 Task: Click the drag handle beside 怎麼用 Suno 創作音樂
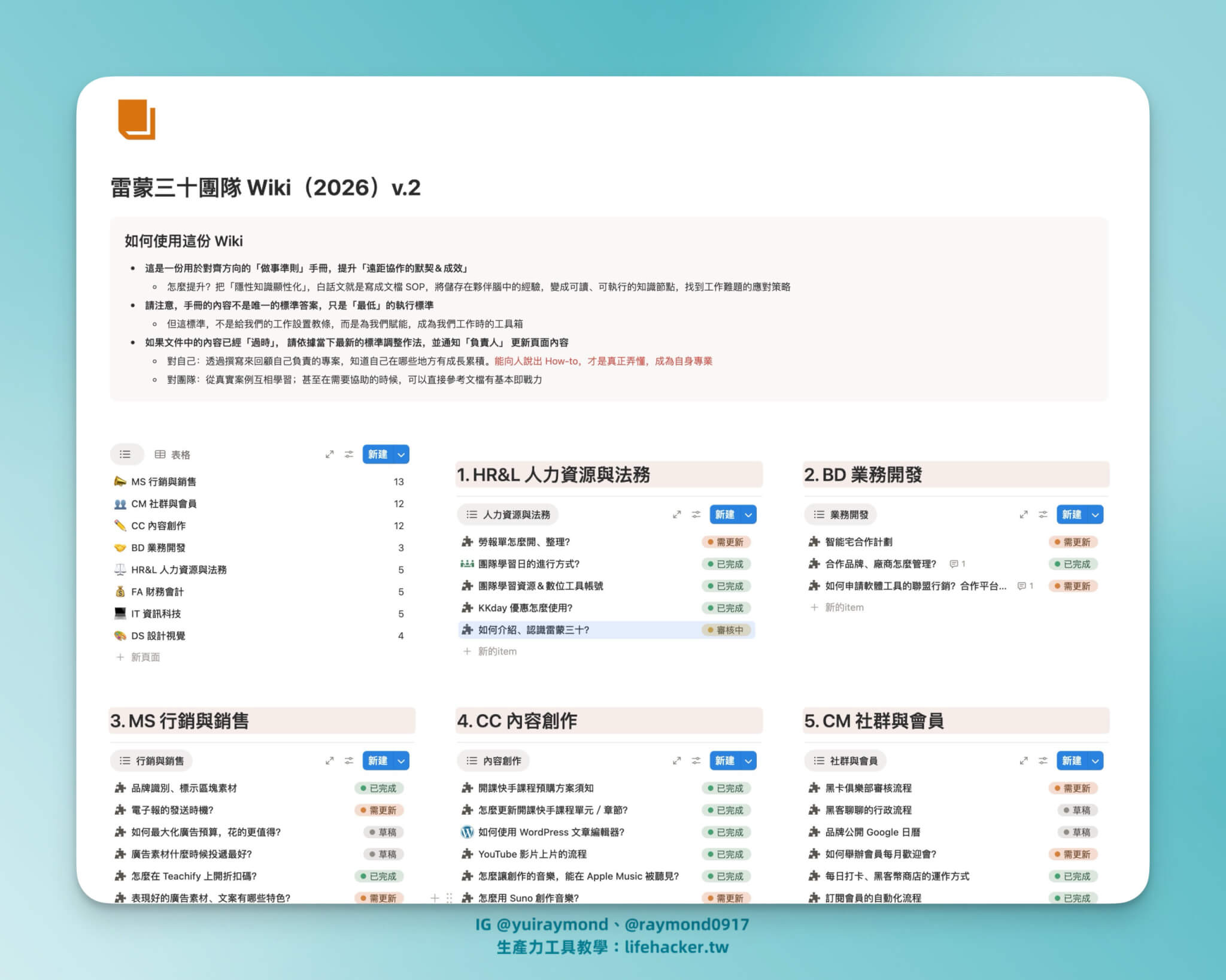click(x=449, y=897)
